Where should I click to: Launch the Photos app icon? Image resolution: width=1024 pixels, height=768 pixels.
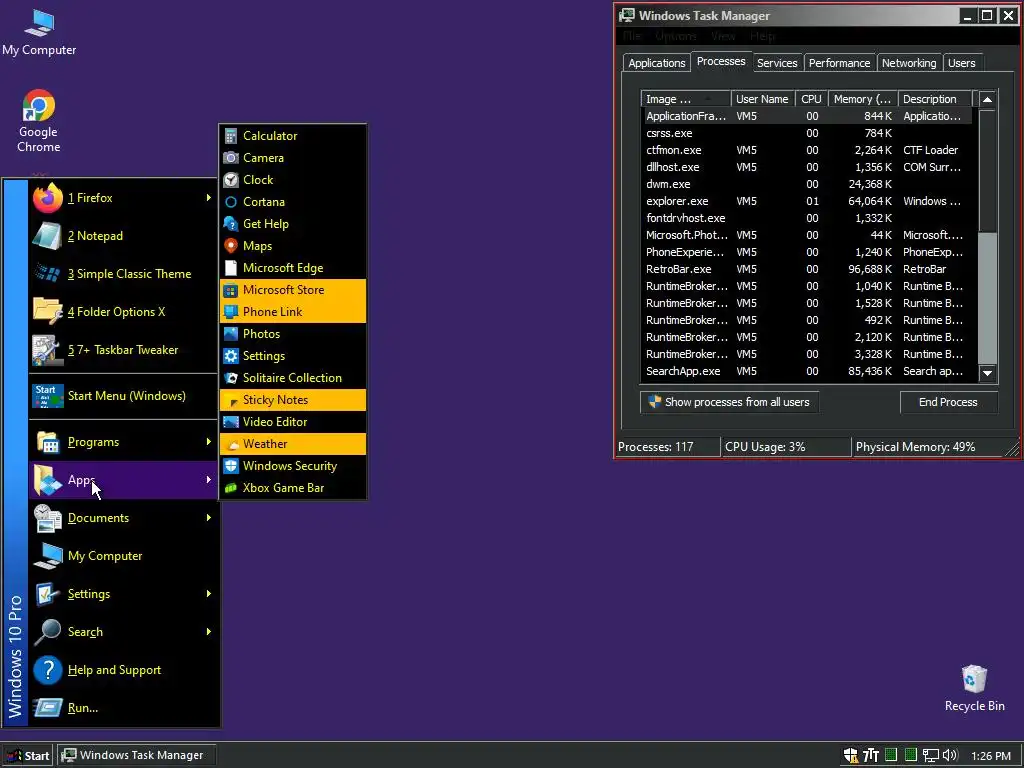231,334
